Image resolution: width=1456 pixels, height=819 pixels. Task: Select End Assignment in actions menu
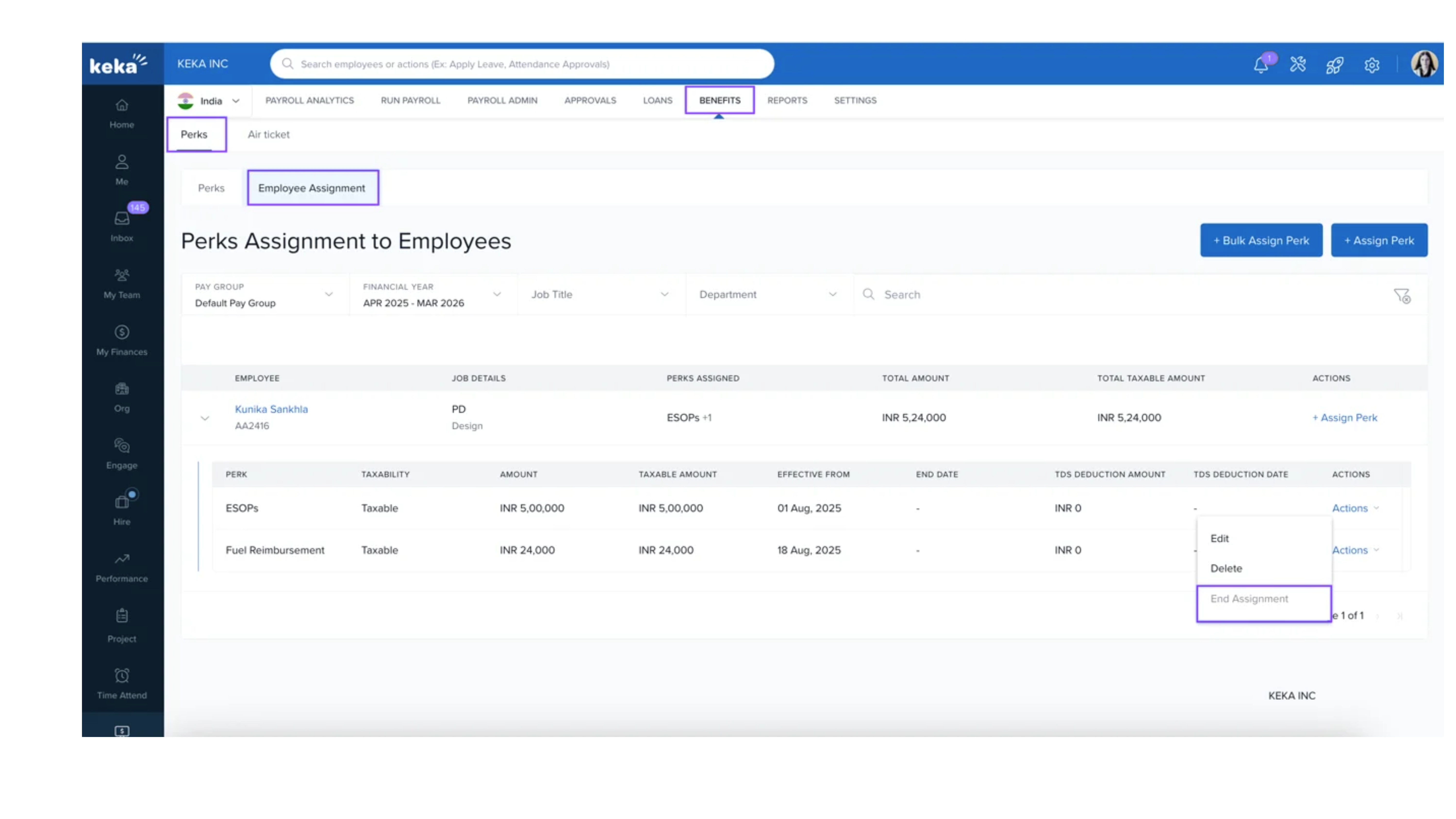1249,599
